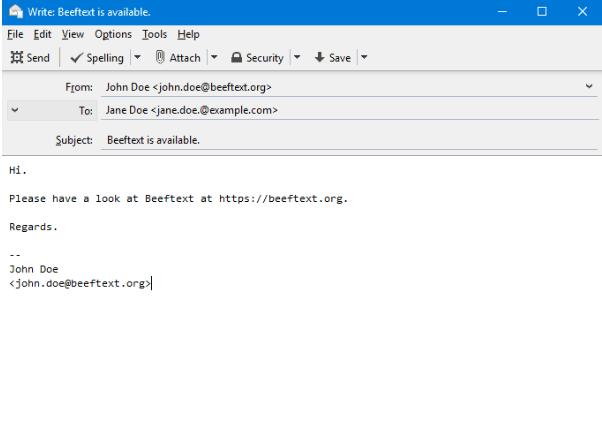Click the '<john.doe@beeftext.org>' signature line
Image resolution: width=602 pixels, height=441 pixels.
tap(80, 283)
